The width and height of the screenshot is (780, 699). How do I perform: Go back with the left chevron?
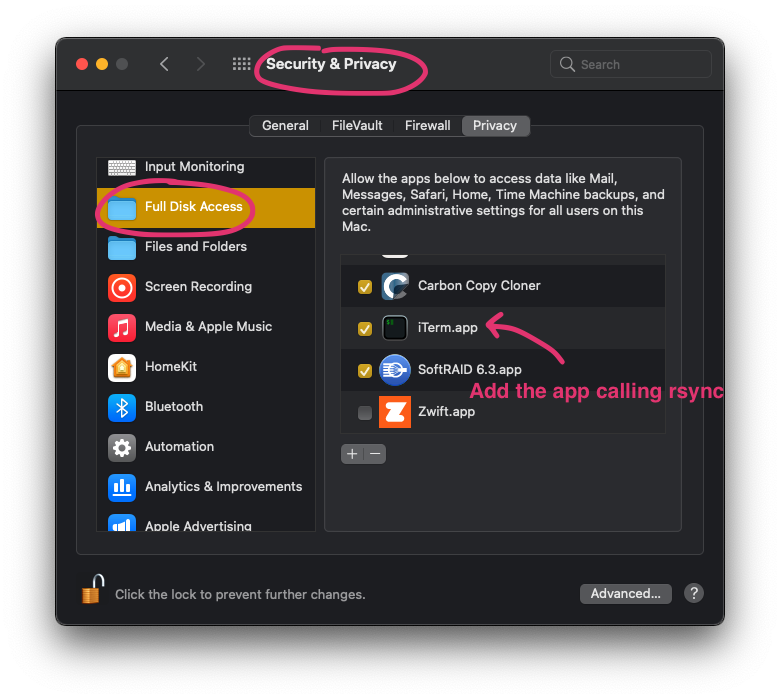click(x=164, y=64)
